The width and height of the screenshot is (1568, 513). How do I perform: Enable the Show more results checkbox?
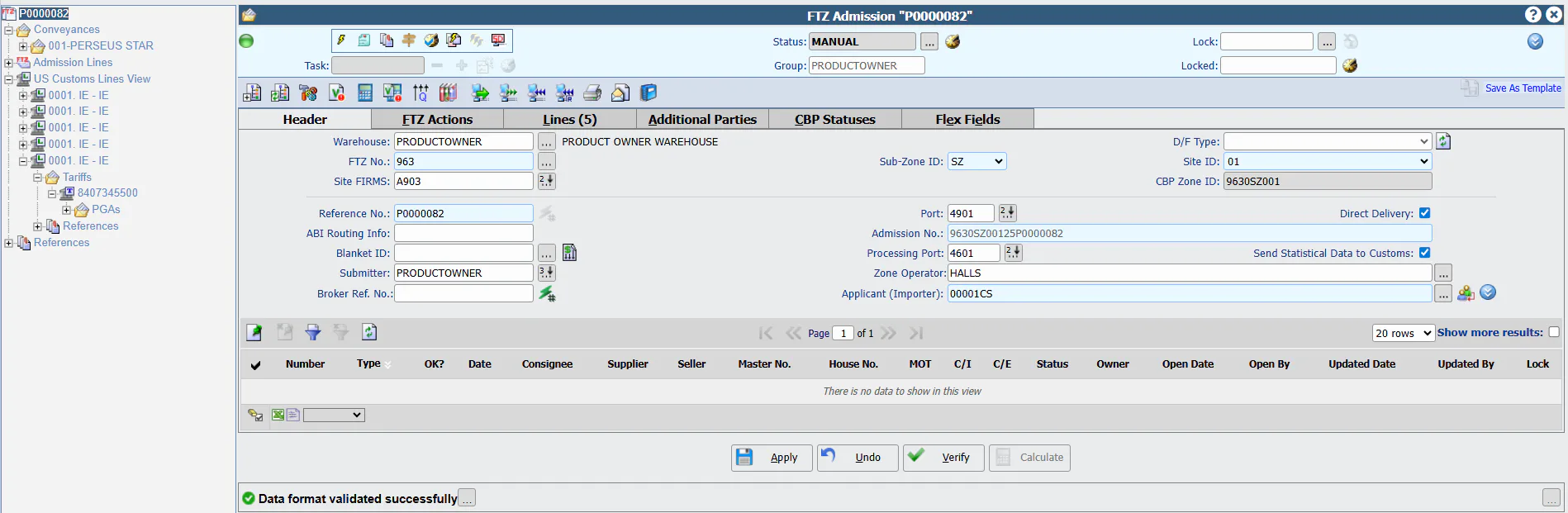click(x=1554, y=332)
